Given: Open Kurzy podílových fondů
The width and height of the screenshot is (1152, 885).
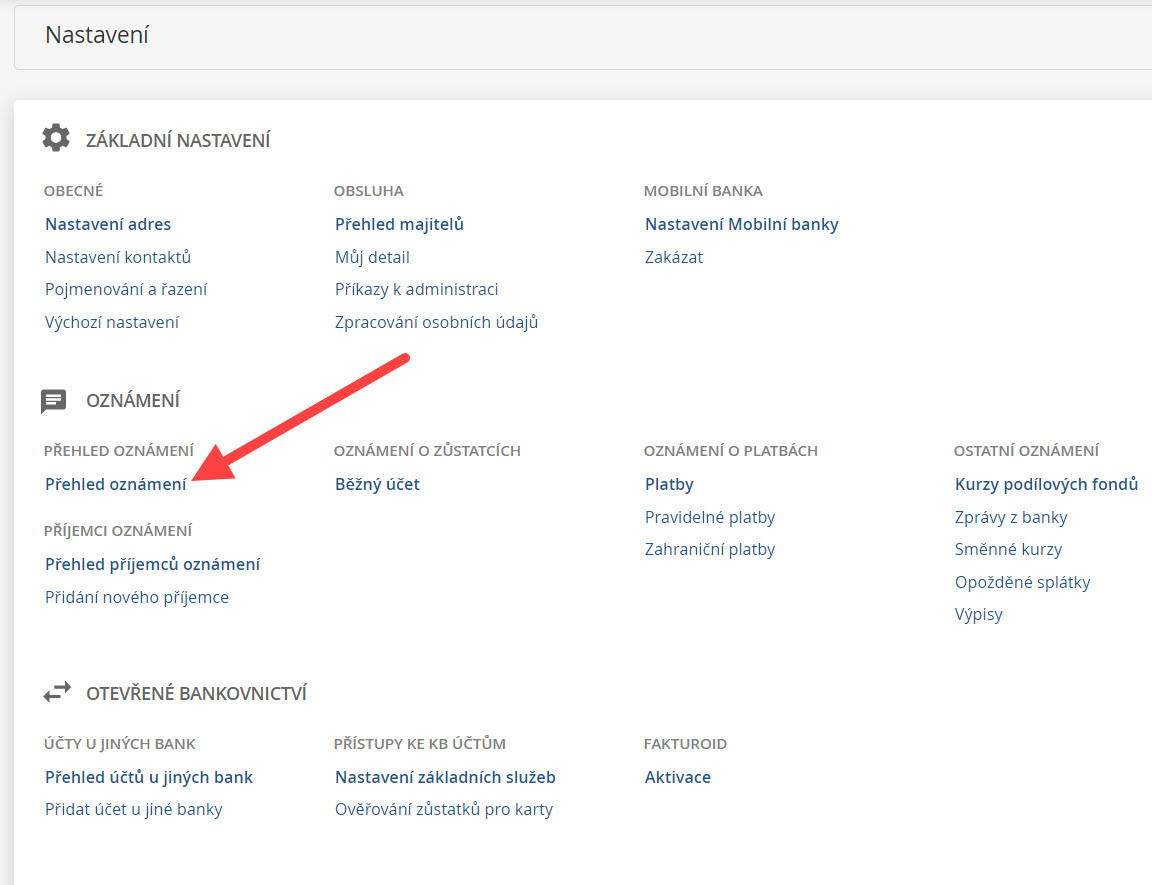Looking at the screenshot, I should [x=1046, y=484].
